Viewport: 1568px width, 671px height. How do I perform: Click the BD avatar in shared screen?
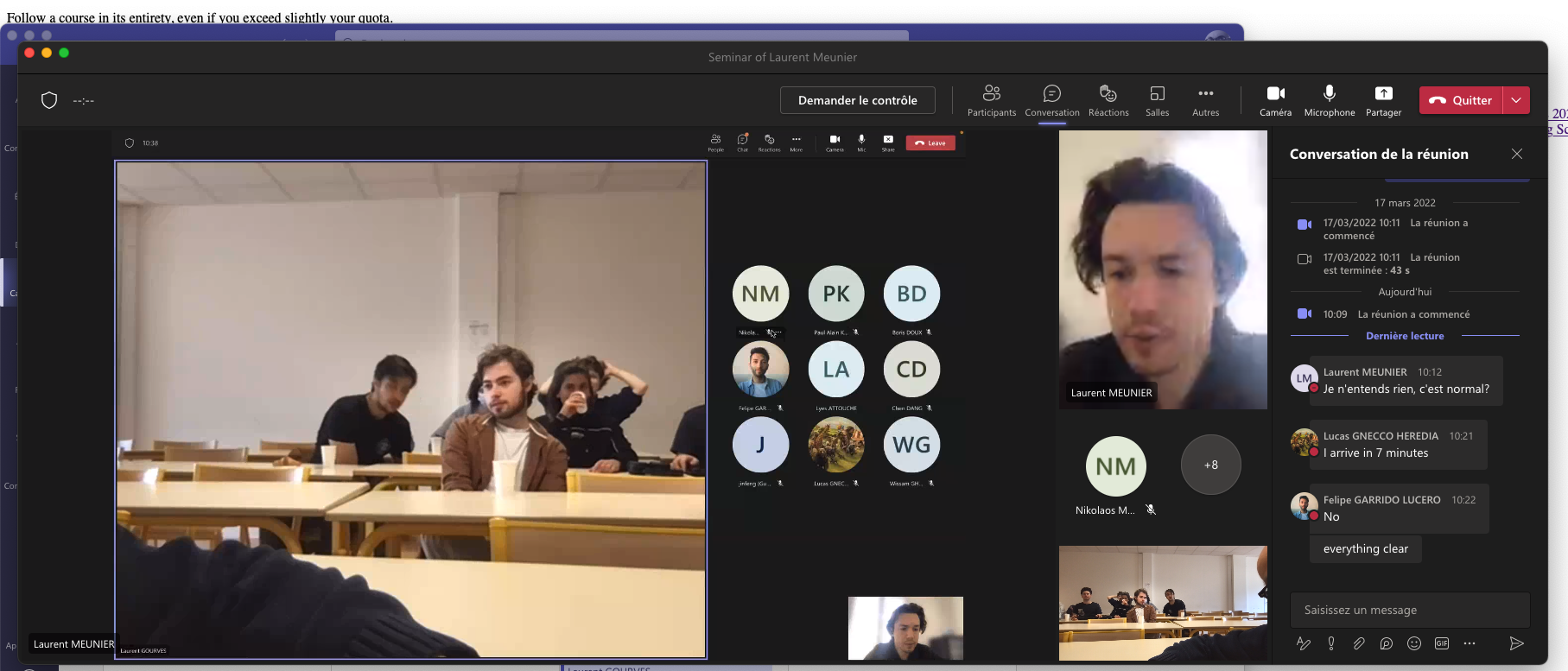911,294
